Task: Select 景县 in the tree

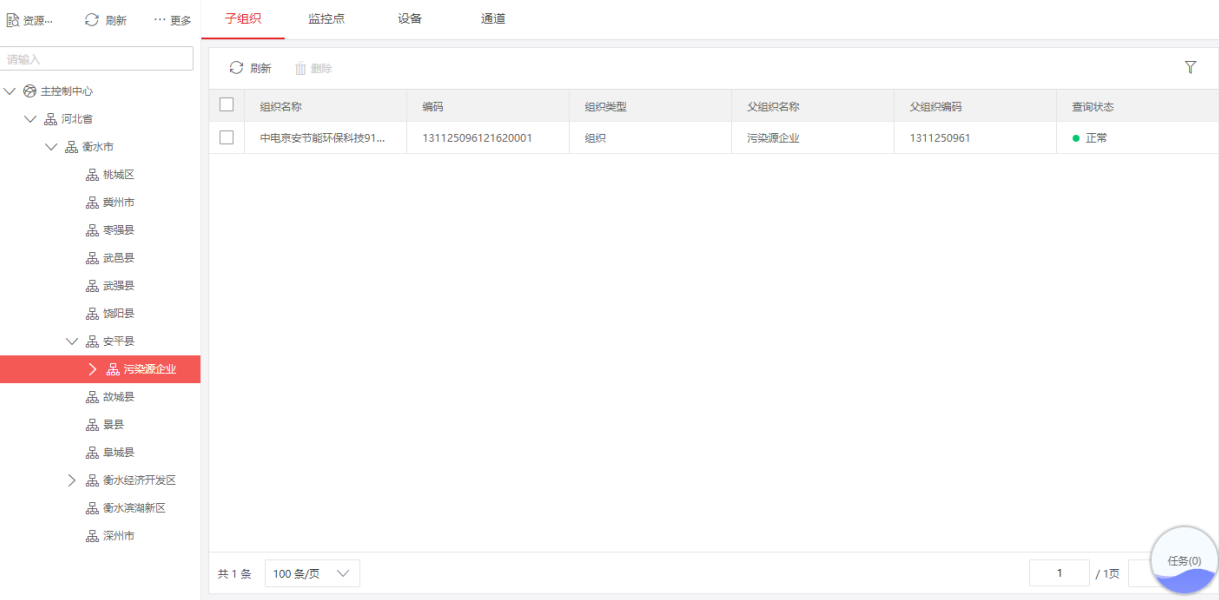Action: click(113, 425)
